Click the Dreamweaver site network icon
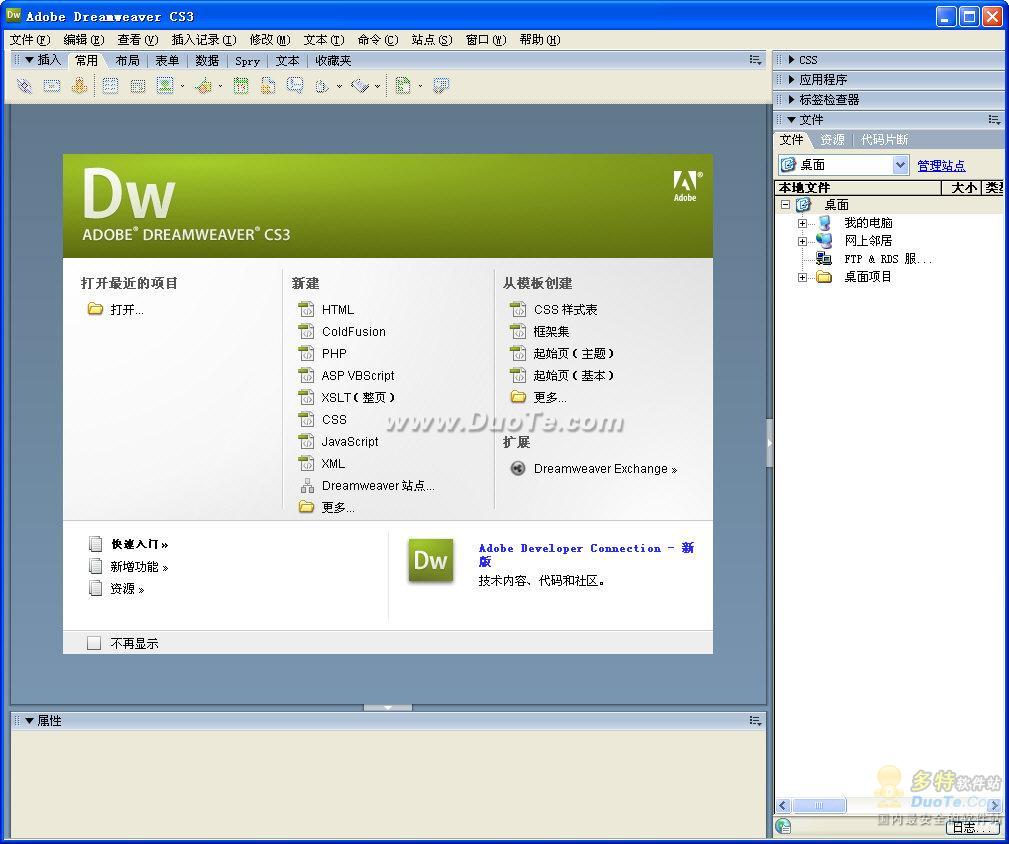 pyautogui.click(x=307, y=486)
